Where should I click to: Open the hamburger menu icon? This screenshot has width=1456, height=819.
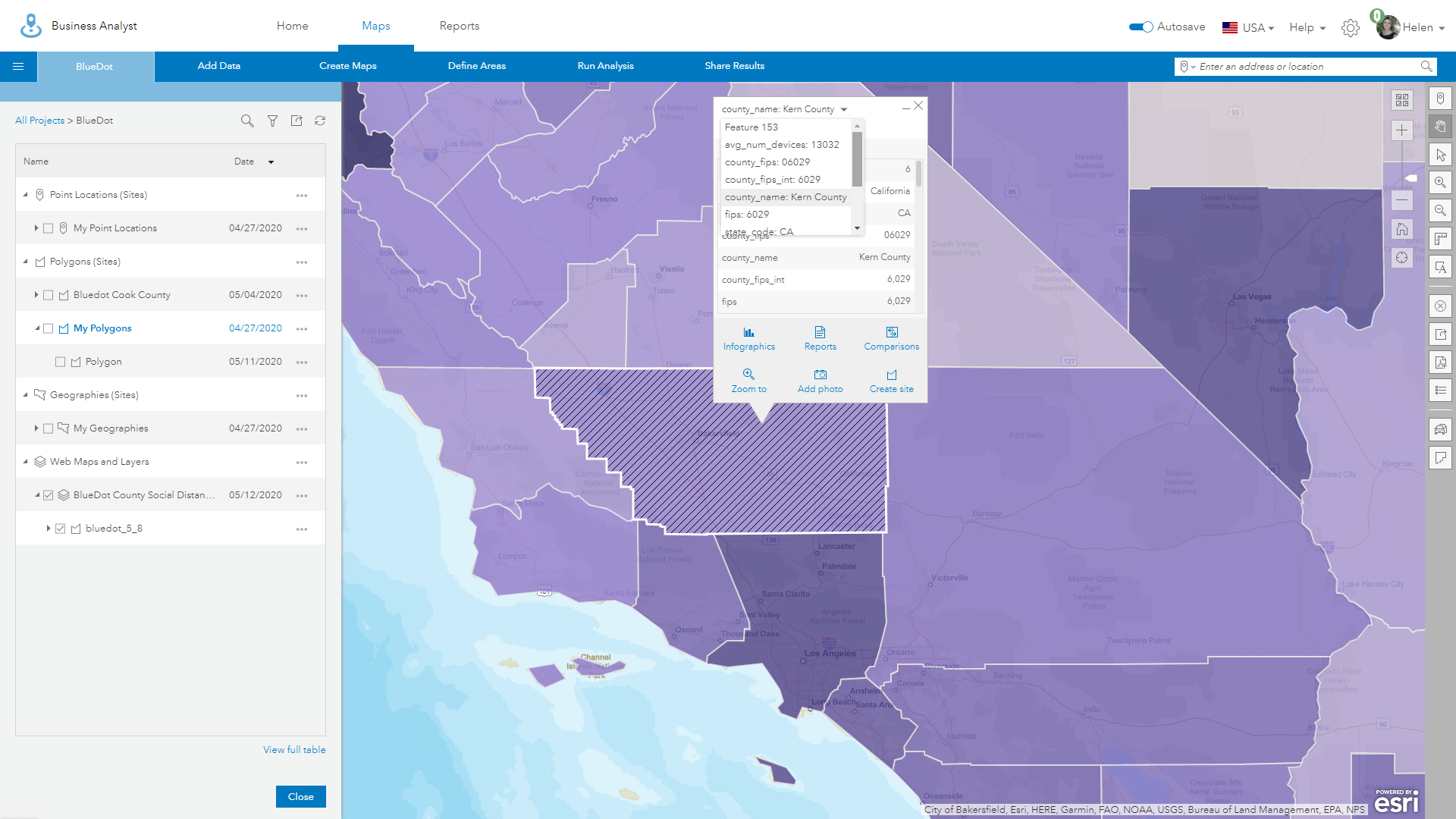coord(18,67)
